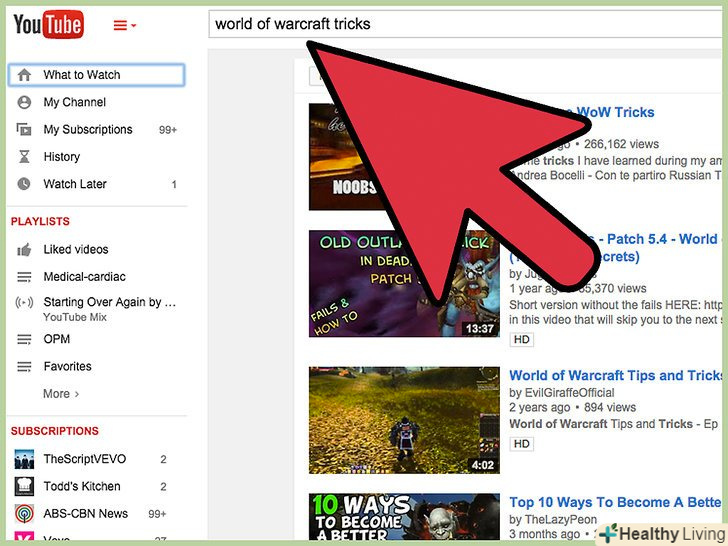The image size is (728, 546).
Task: Open the WoW Tricks video title
Action: click(615, 112)
